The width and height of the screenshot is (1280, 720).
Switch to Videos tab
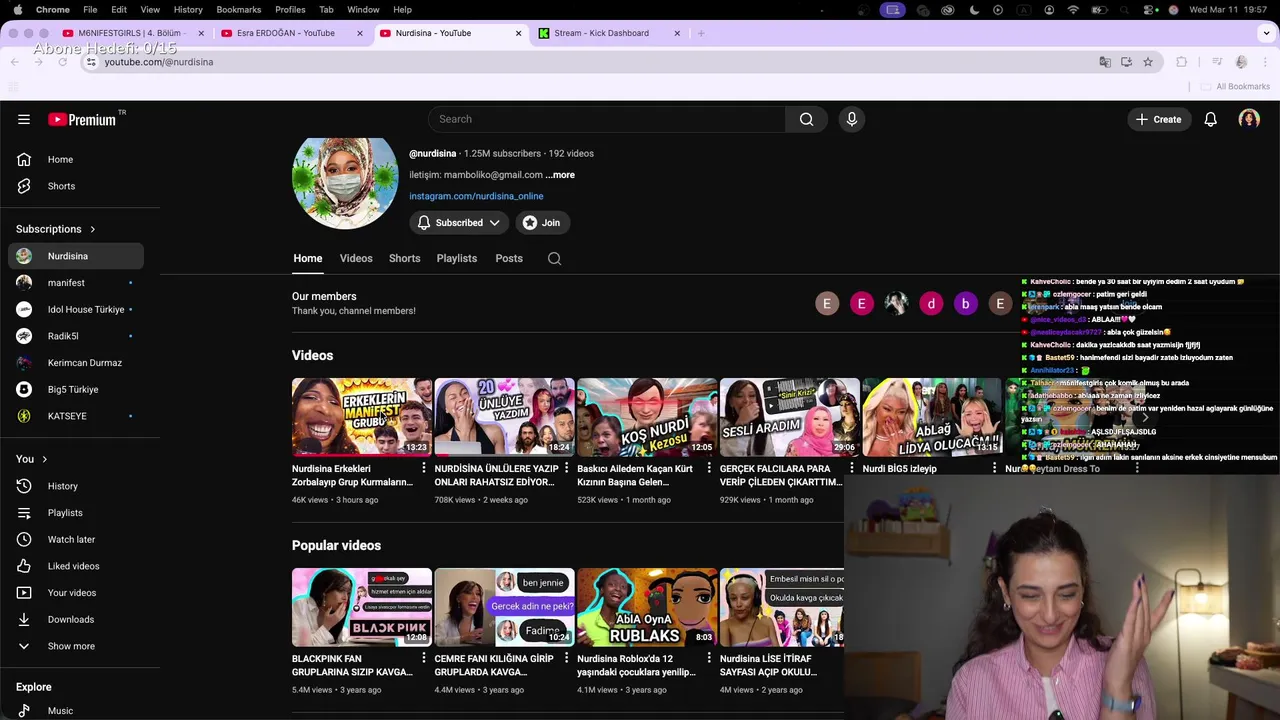pos(356,258)
